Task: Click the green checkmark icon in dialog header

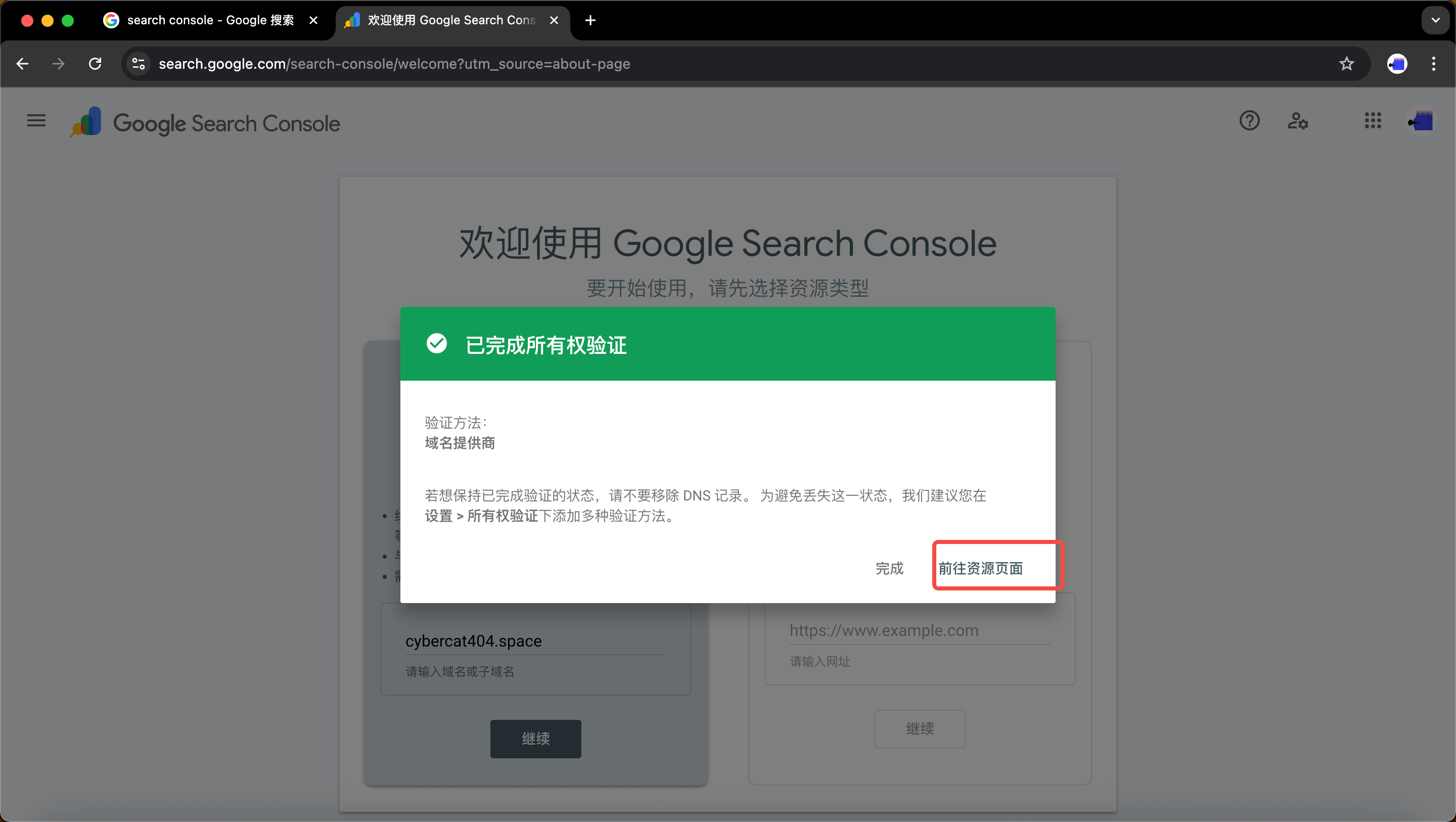Action: pos(436,343)
